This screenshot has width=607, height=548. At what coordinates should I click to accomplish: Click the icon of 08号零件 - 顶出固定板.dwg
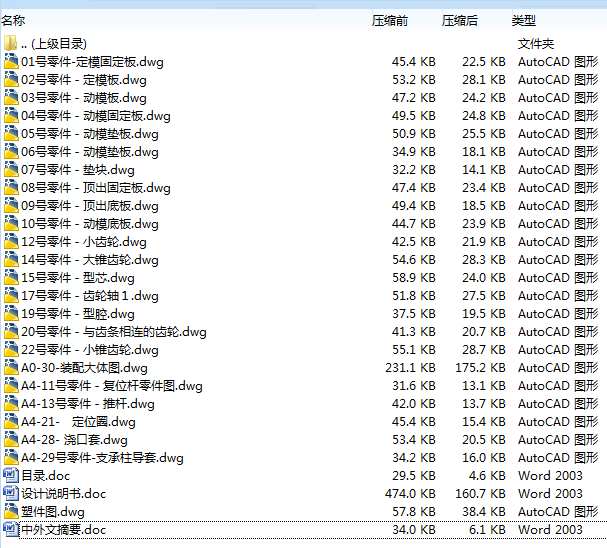[11, 188]
